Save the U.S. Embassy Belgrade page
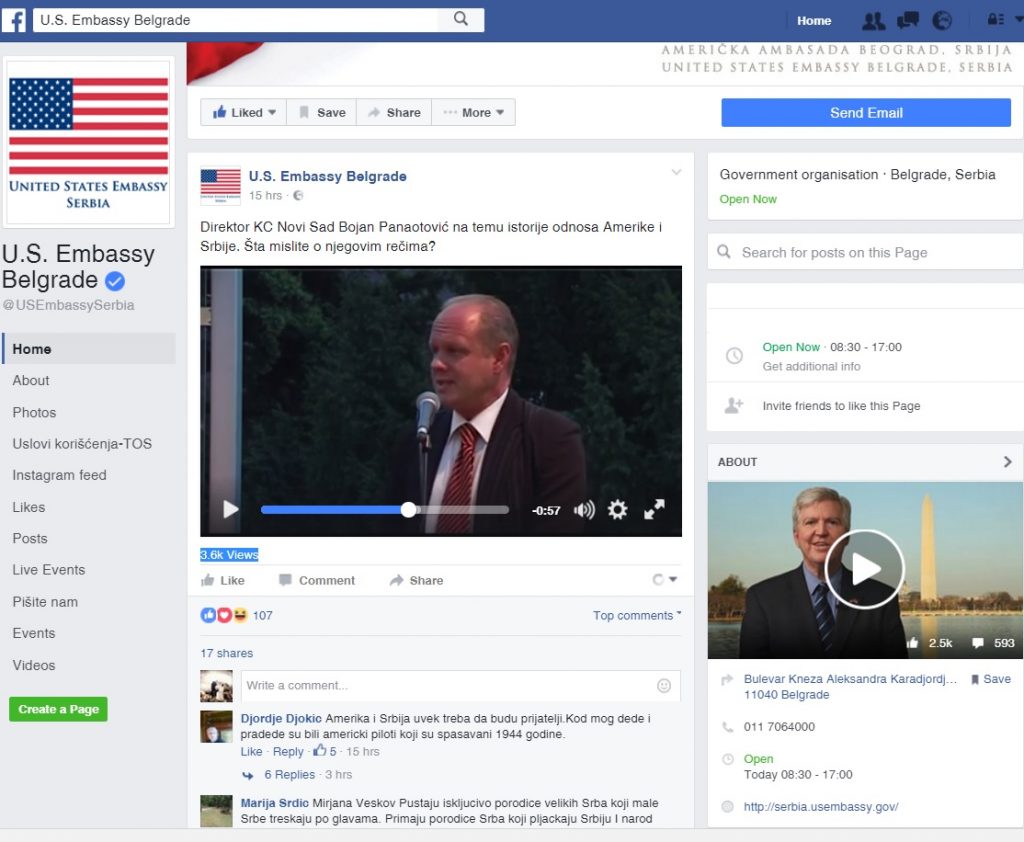Screen dimensions: 1024x842 point(321,112)
